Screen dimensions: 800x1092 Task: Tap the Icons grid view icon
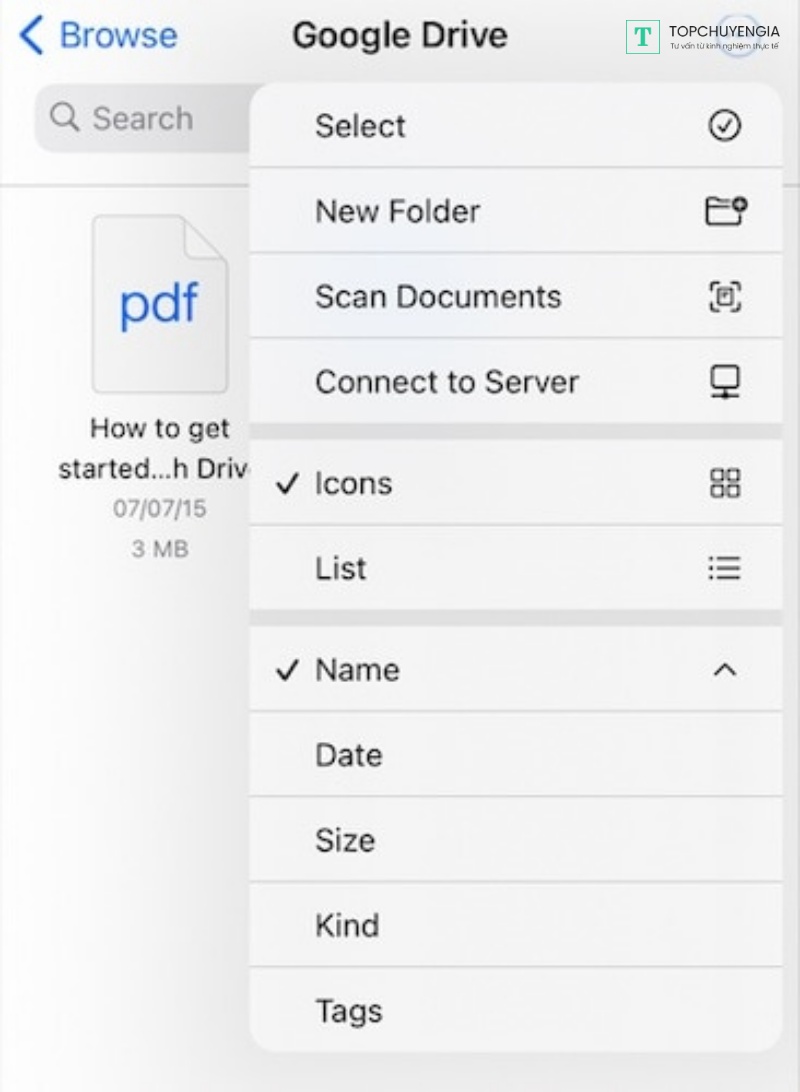(724, 483)
